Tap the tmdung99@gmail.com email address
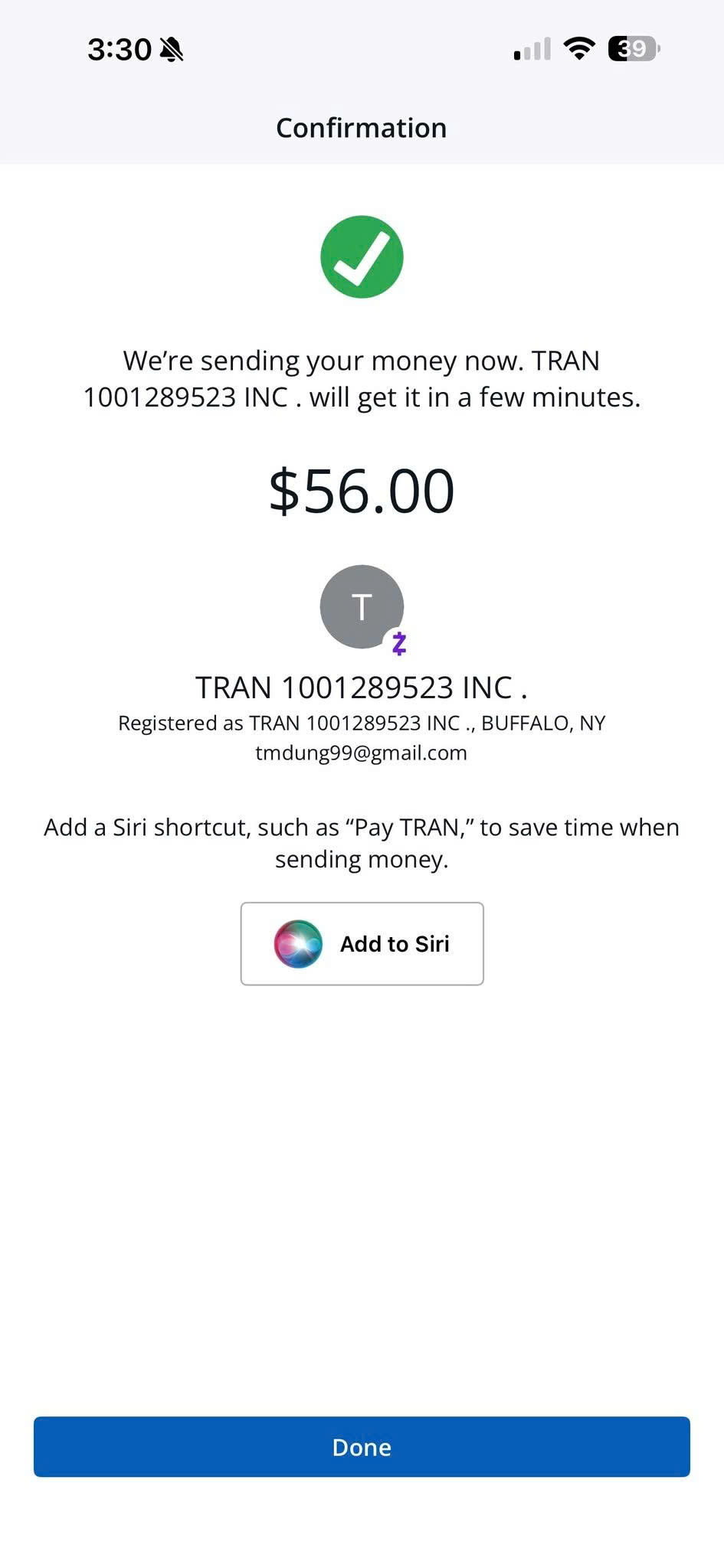This screenshot has width=724, height=1568. point(362,753)
